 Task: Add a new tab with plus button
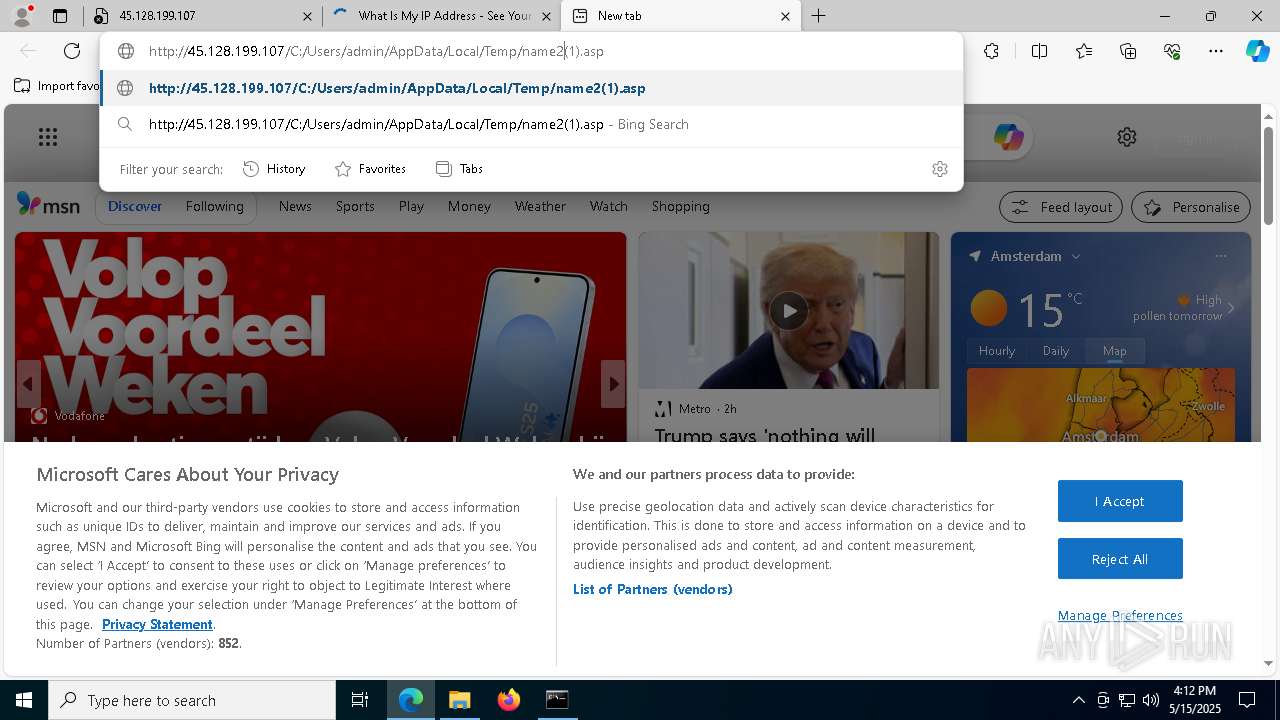818,16
